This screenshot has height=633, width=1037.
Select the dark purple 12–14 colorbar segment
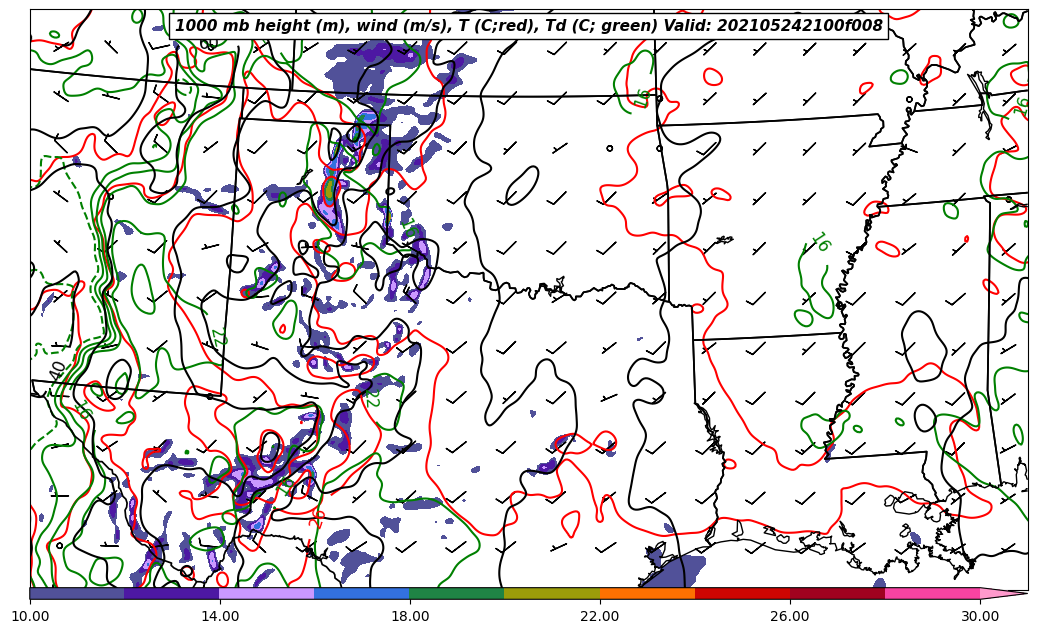tap(172, 593)
